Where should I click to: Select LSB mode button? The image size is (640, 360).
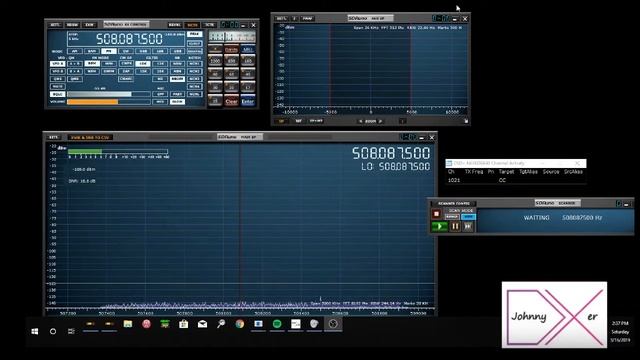[160, 51]
